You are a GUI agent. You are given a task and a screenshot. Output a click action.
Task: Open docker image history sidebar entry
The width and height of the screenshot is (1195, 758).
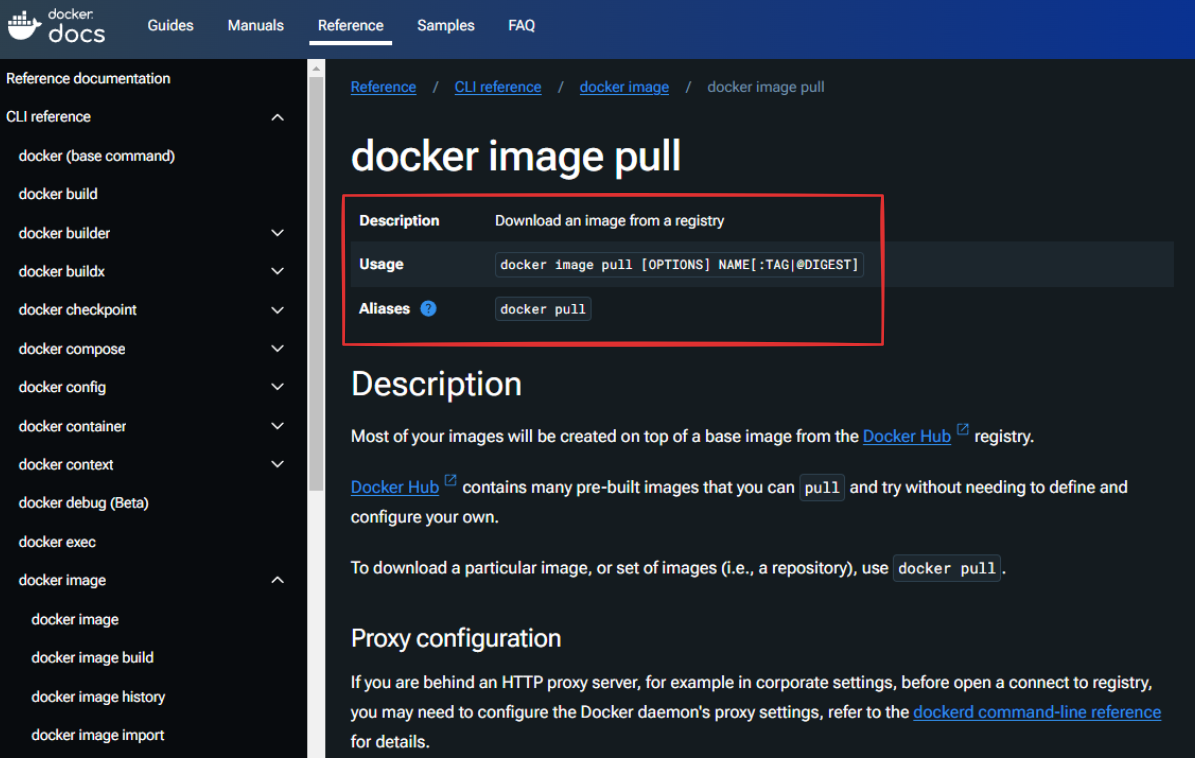pos(98,696)
